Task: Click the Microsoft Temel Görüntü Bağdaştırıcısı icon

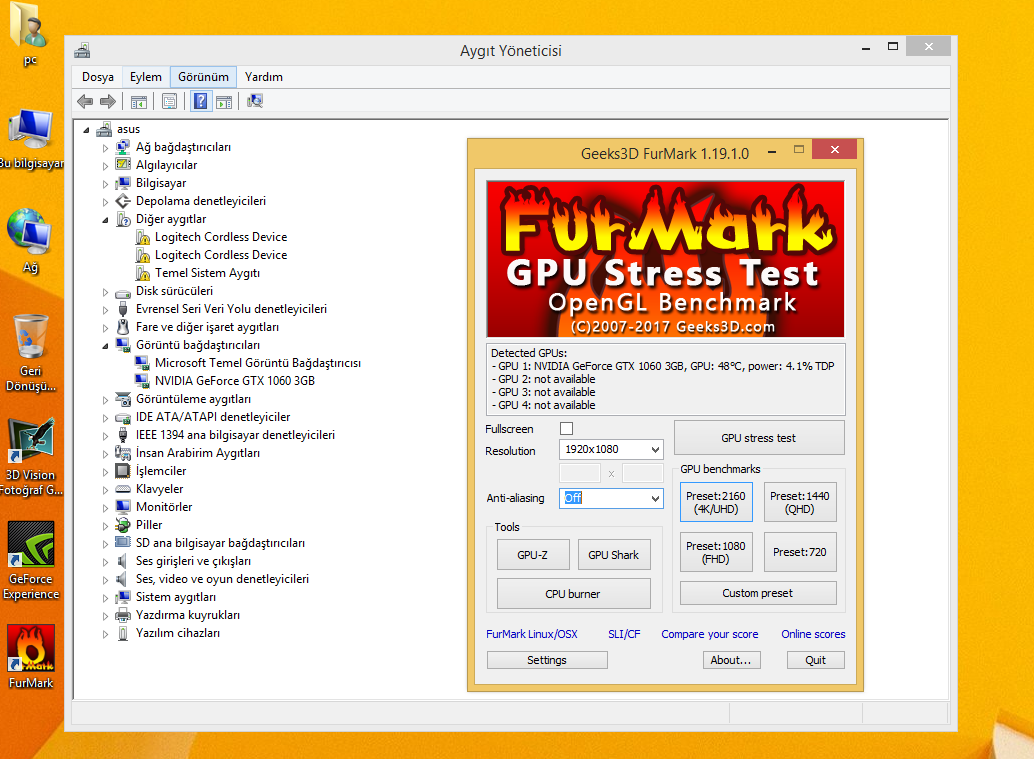Action: pos(142,363)
